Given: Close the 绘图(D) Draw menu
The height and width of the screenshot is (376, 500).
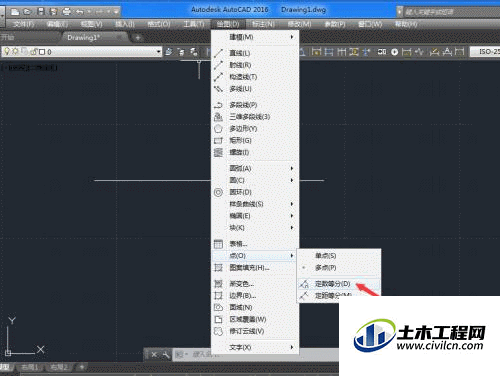Looking at the screenshot, I should coord(228,24).
